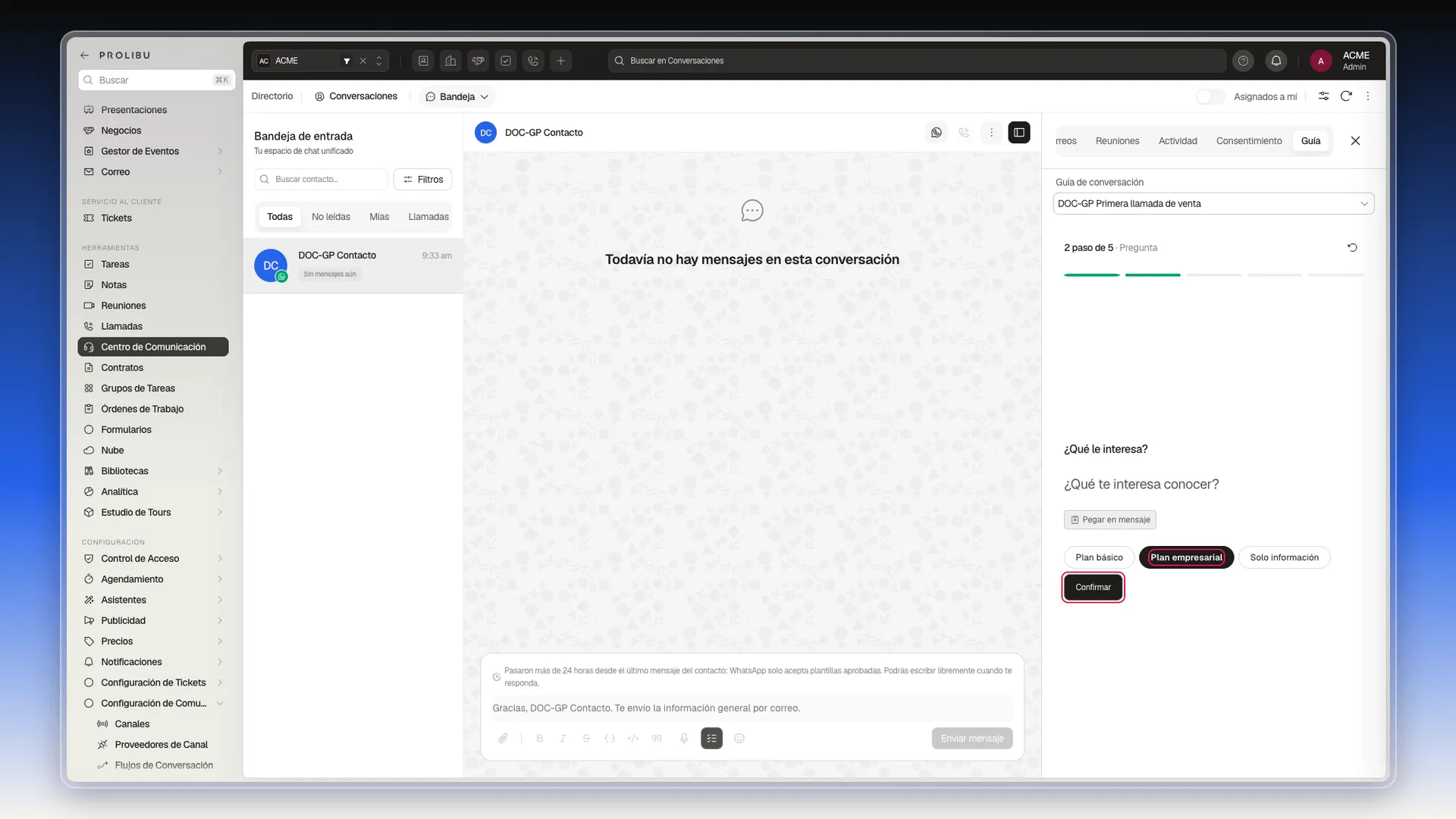Click the WhatsApp icon in conversation header
Viewport: 1456px width, 819px height.
(x=937, y=133)
